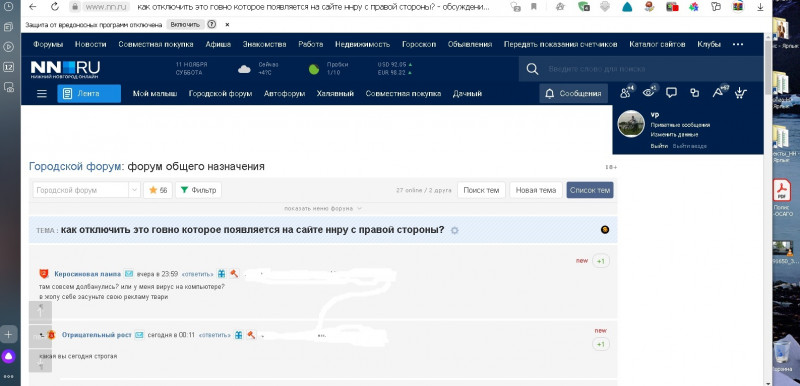800x386 pixels.
Task: Open friends icon with +4 badge
Action: click(626, 92)
